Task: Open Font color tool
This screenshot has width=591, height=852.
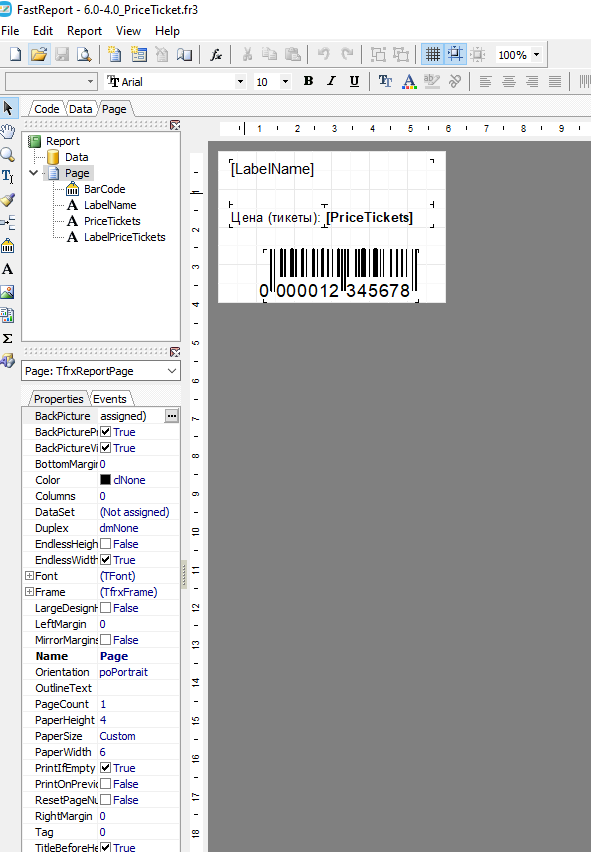Action: tap(409, 82)
